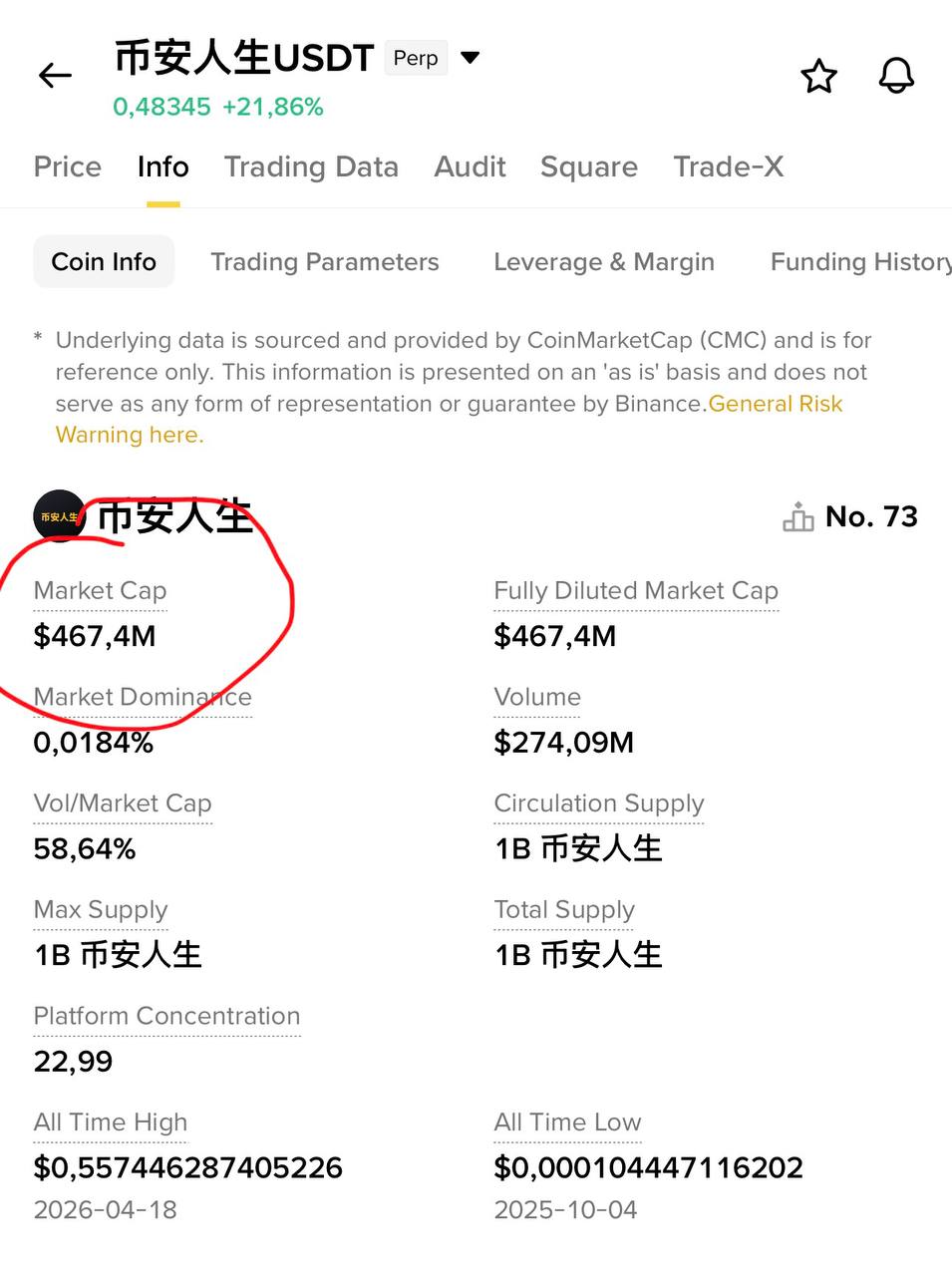Add pair to favorites with star icon
The height and width of the screenshot is (1276, 952).
pos(819,76)
